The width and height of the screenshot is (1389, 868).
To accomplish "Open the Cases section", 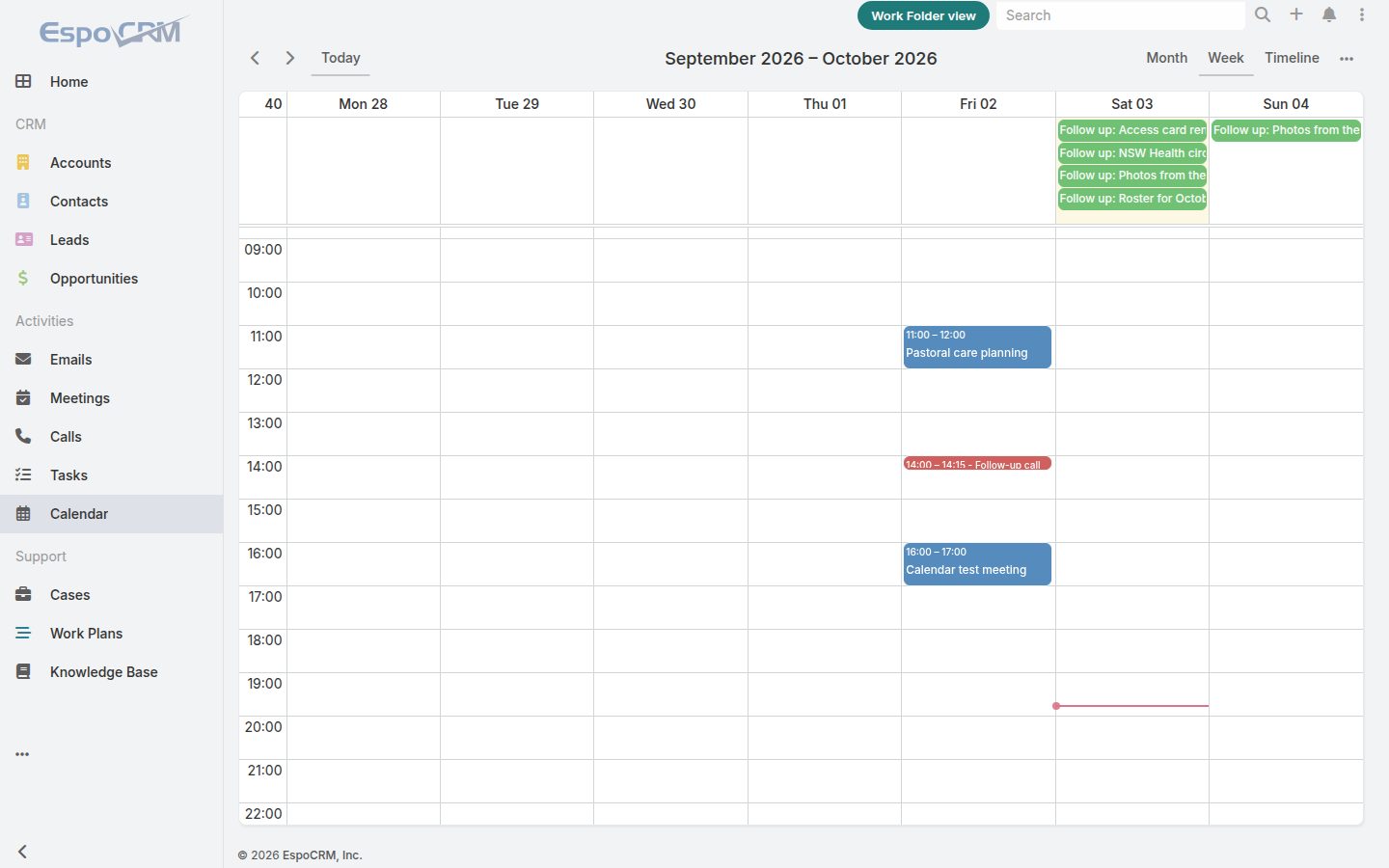I will click(111, 595).
